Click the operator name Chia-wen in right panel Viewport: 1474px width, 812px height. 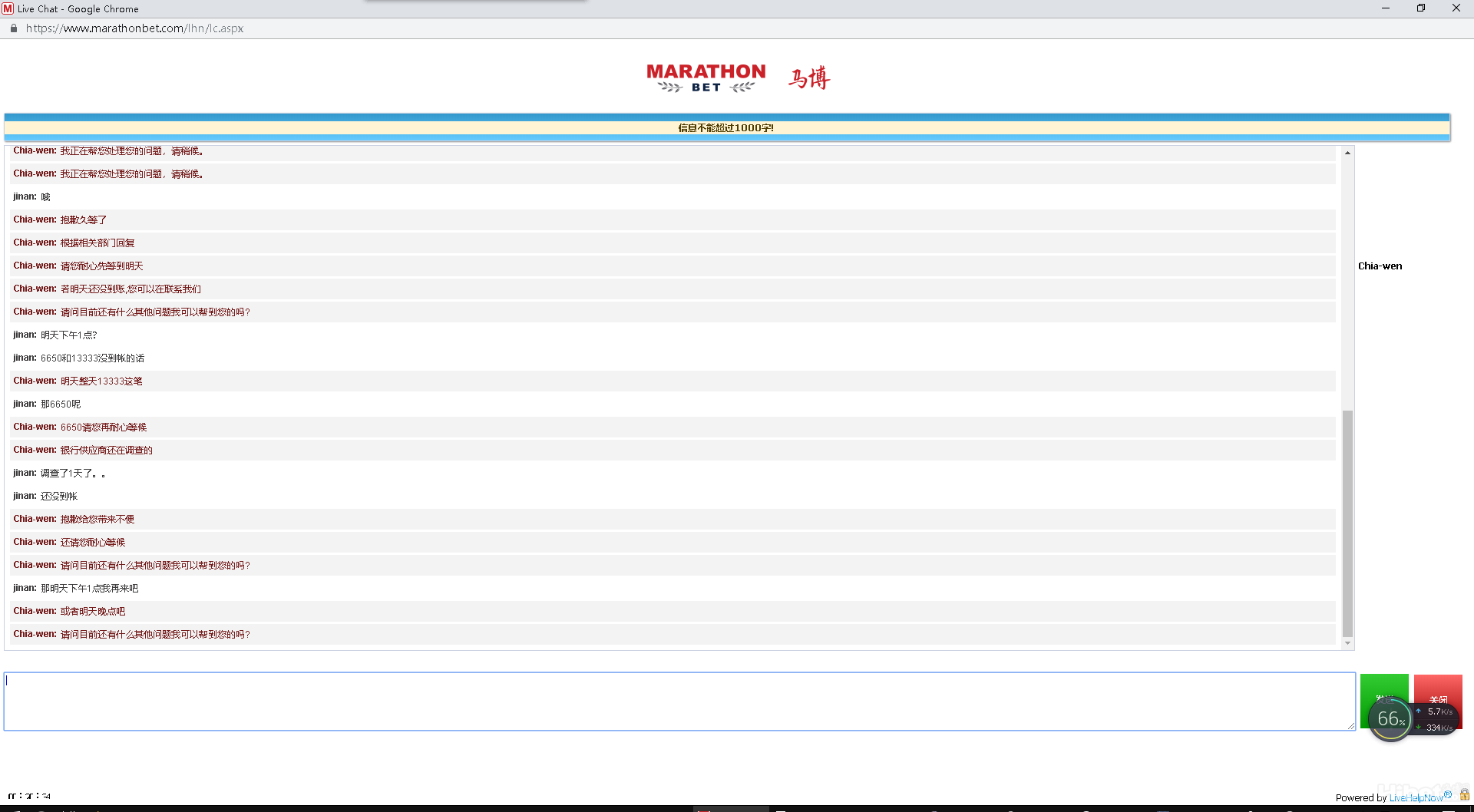pyautogui.click(x=1380, y=266)
